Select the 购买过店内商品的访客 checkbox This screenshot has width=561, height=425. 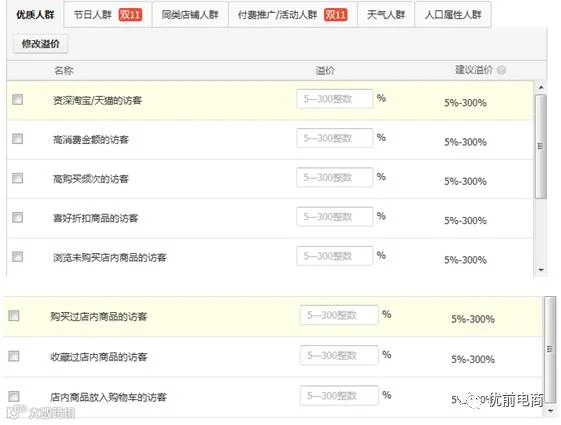14,316
